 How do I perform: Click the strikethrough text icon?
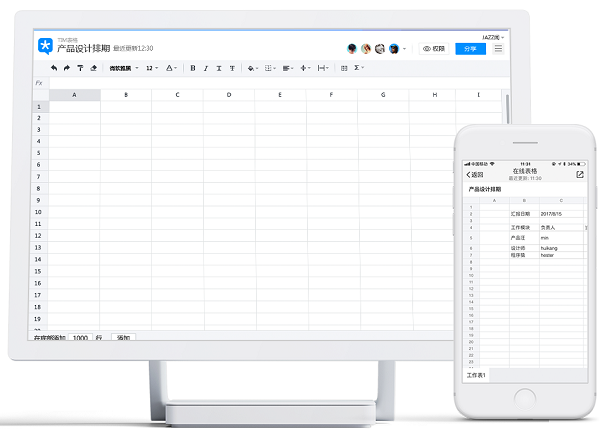[232, 68]
